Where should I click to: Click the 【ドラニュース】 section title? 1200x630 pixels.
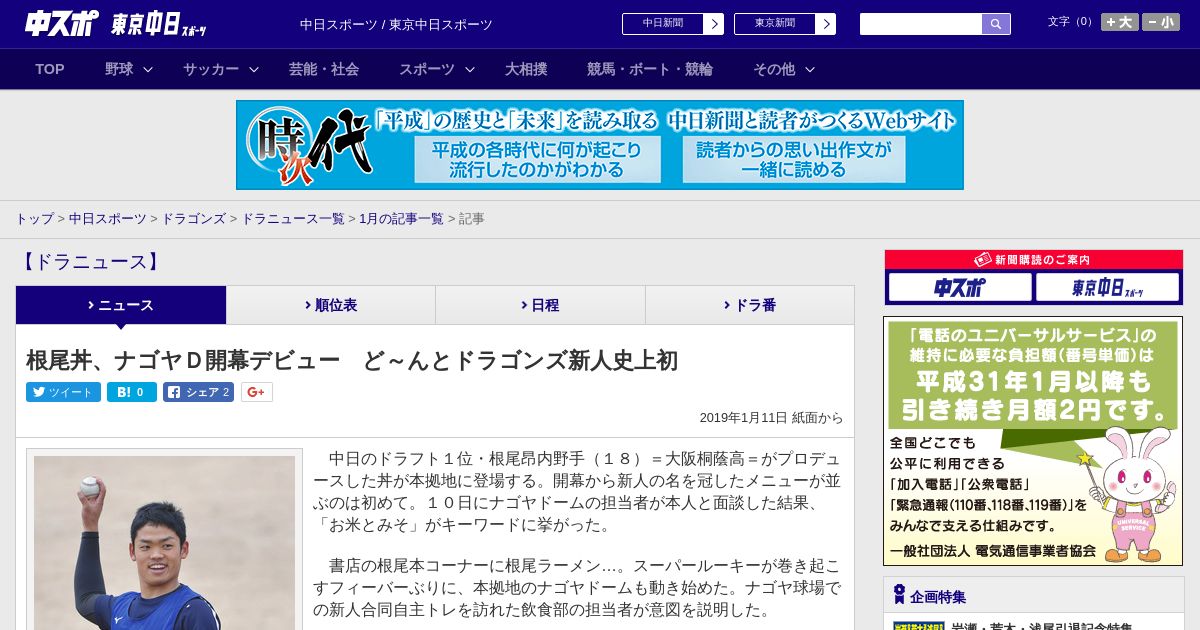[x=89, y=262]
